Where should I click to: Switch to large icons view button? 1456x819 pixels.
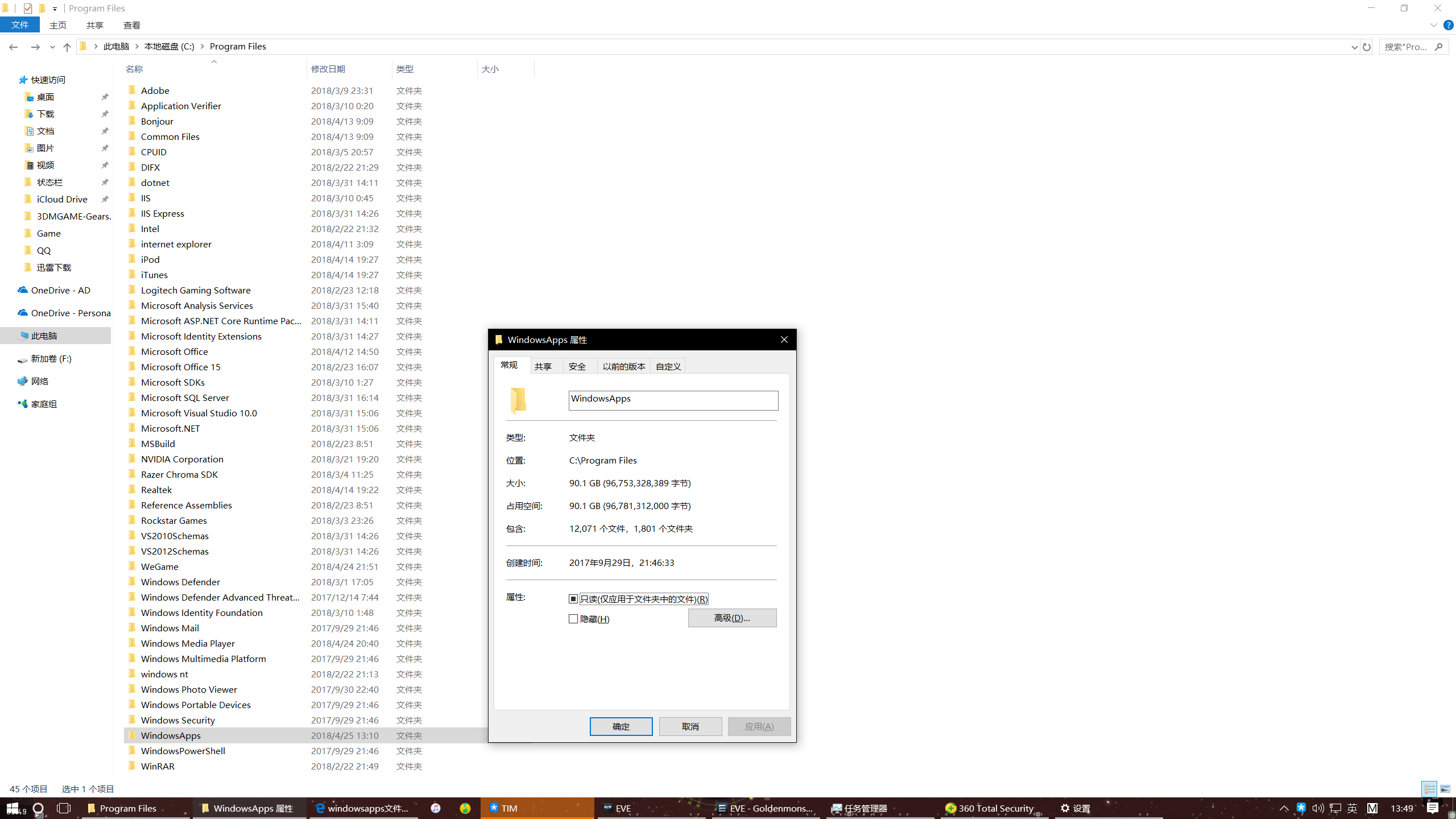coord(1445,789)
